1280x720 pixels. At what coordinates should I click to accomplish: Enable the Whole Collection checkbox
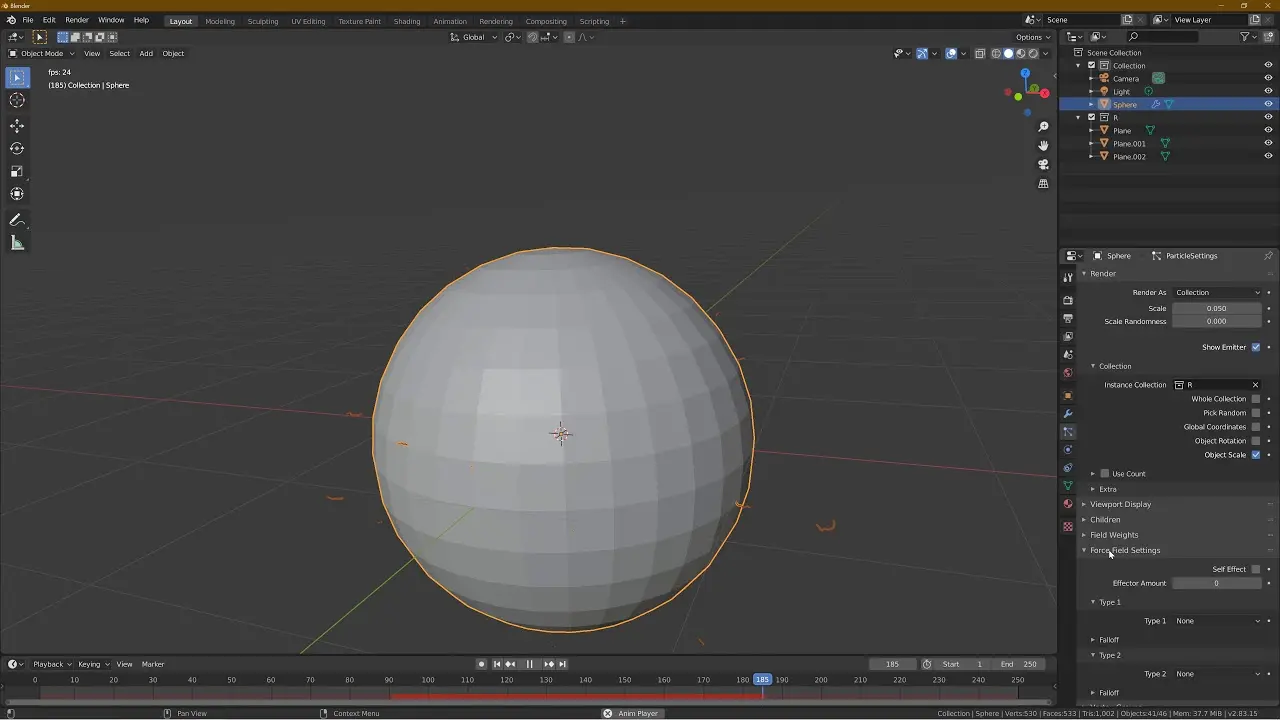tap(1256, 399)
